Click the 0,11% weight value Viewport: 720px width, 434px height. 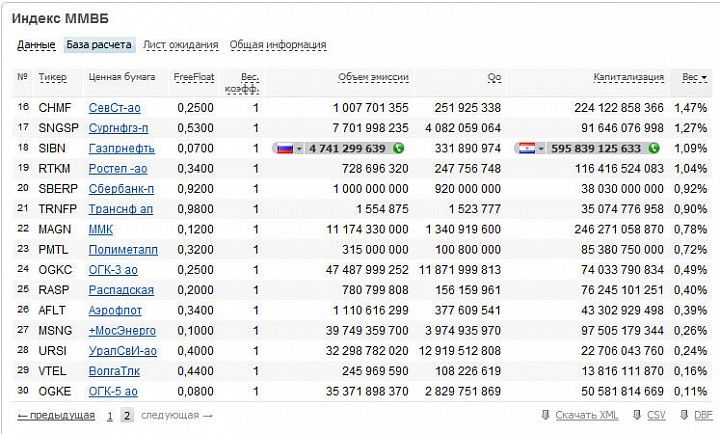point(690,391)
